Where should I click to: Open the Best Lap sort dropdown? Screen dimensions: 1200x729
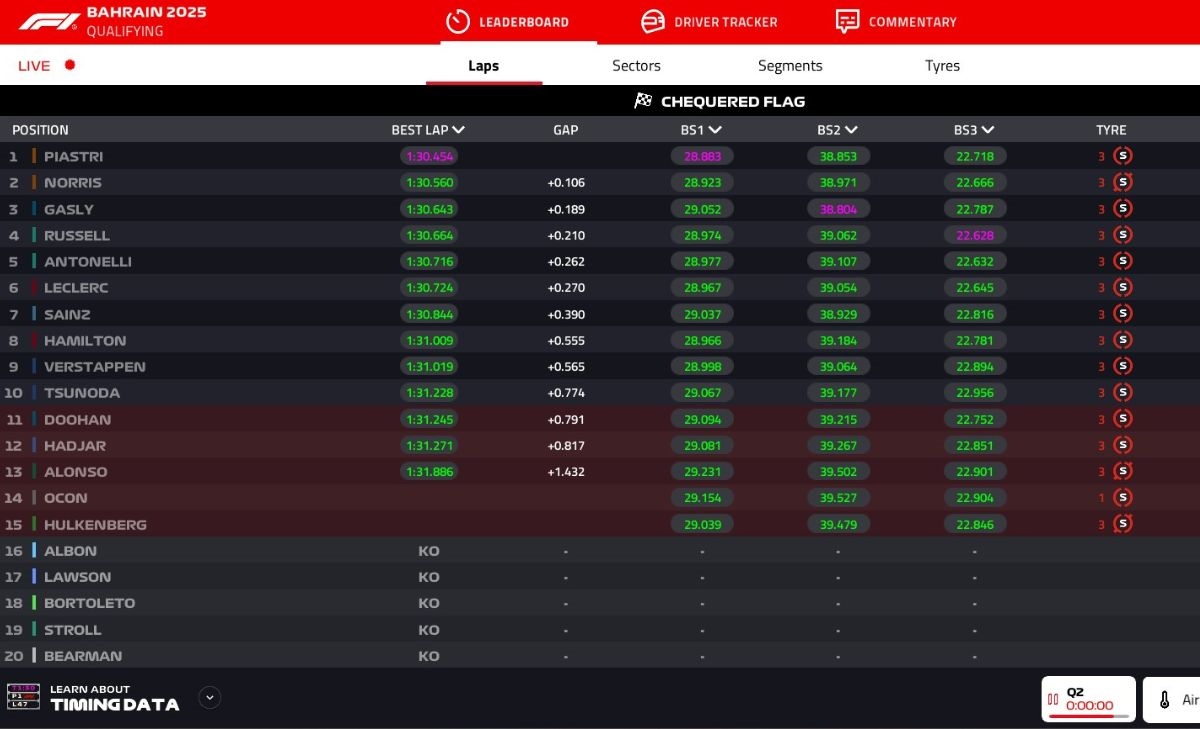pos(460,129)
